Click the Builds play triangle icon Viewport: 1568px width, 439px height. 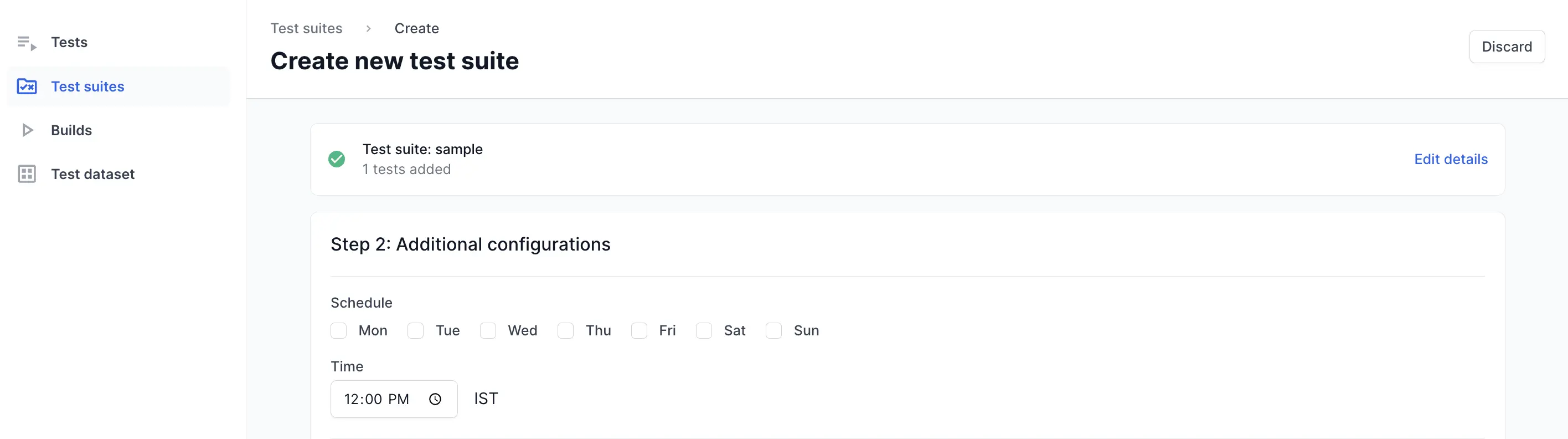tap(27, 130)
